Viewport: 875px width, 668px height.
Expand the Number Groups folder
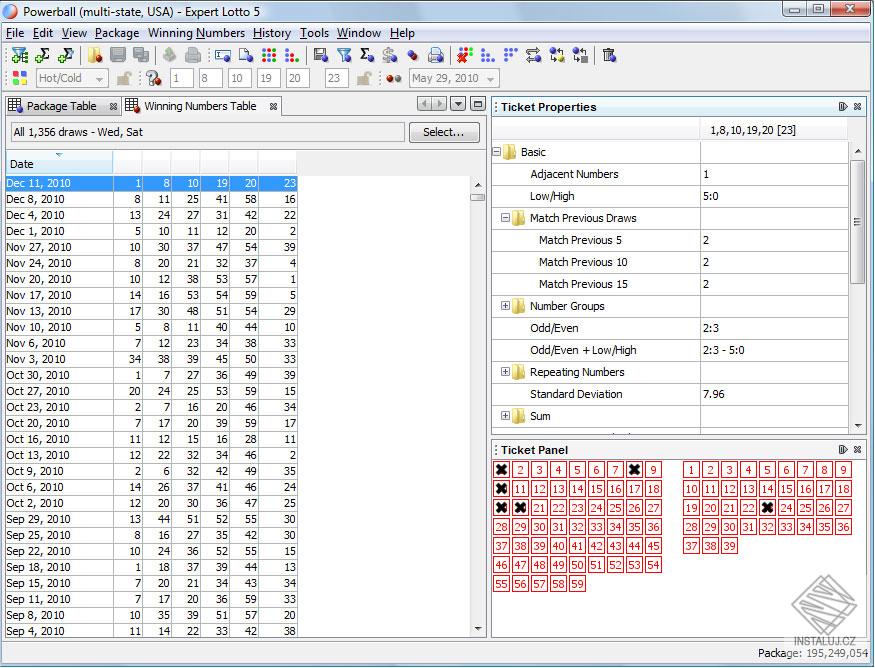(x=506, y=306)
